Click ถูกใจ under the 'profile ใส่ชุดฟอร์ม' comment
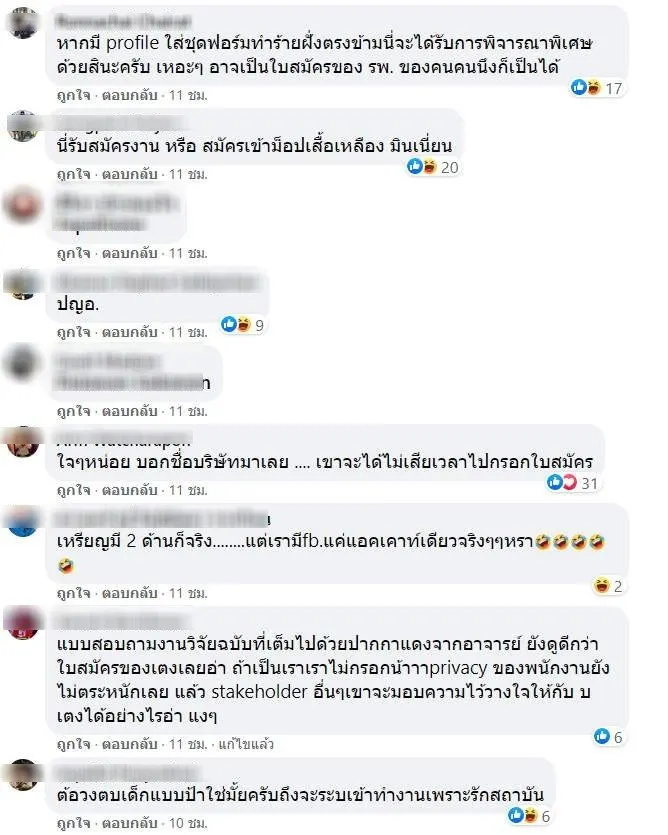The height and width of the screenshot is (835, 668). click(74, 95)
